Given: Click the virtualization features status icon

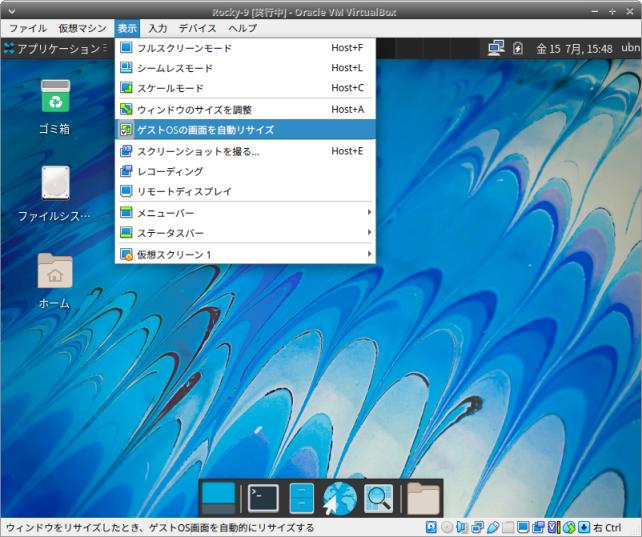Looking at the screenshot, I should pyautogui.click(x=554, y=527).
